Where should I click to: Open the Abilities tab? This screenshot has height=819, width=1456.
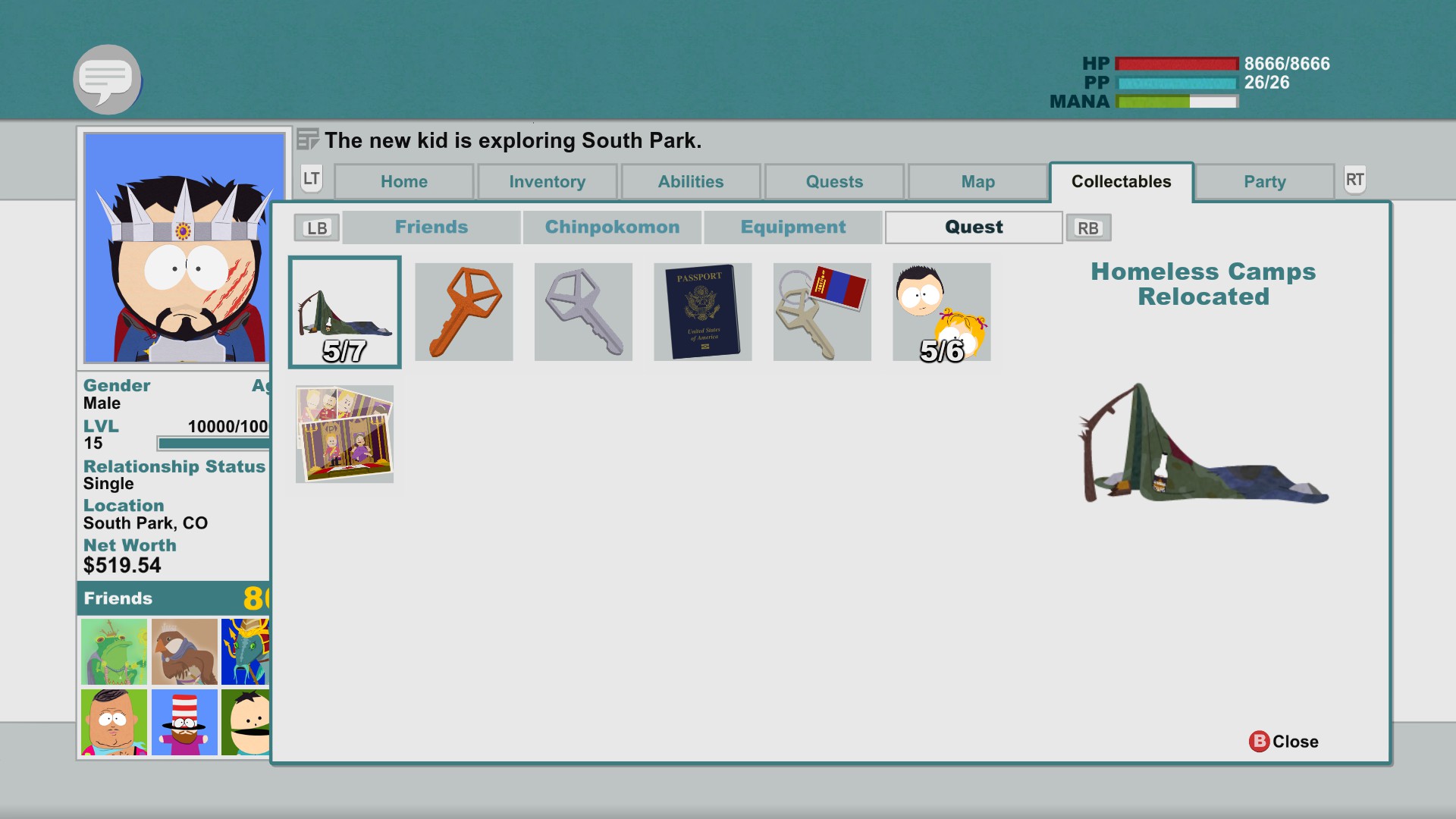point(691,182)
